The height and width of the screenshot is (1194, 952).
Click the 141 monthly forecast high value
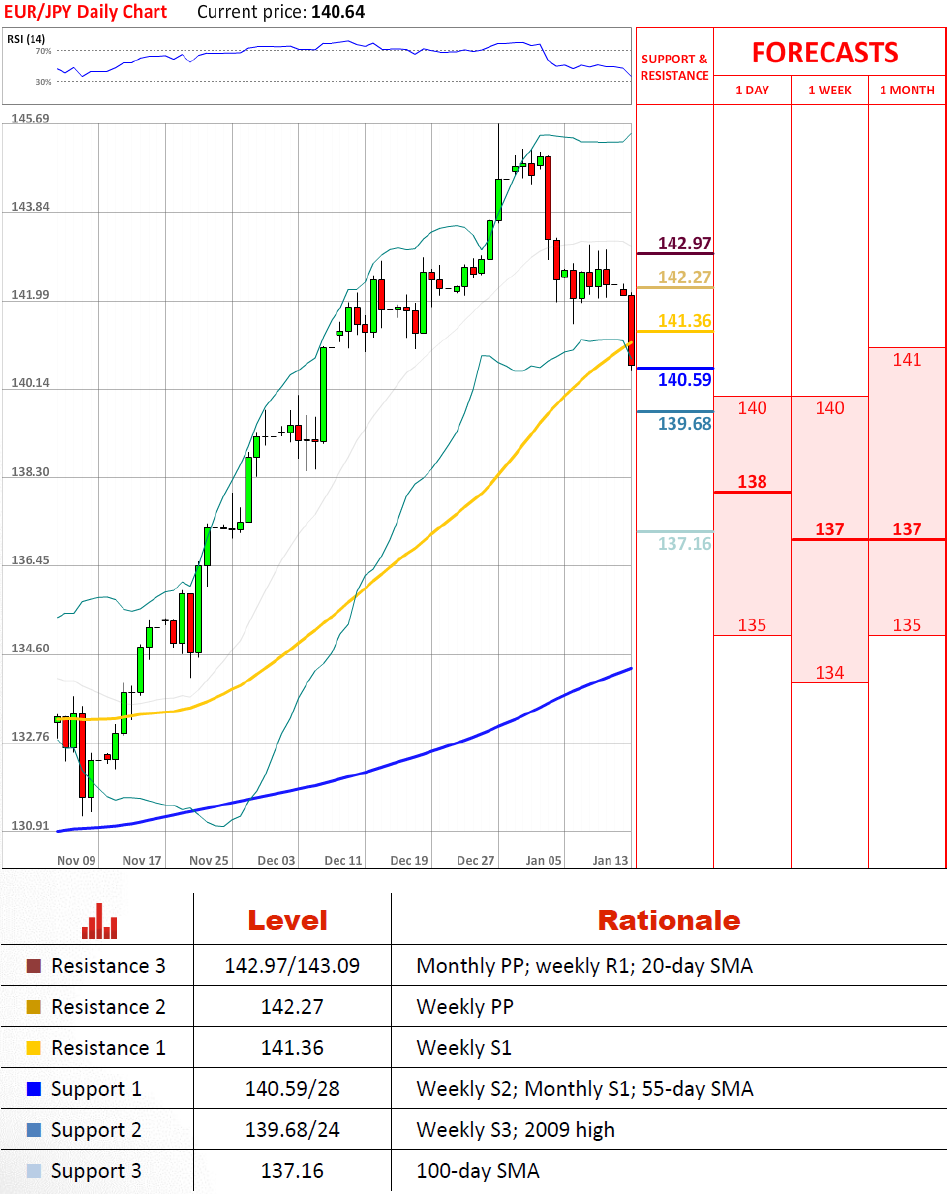click(907, 360)
